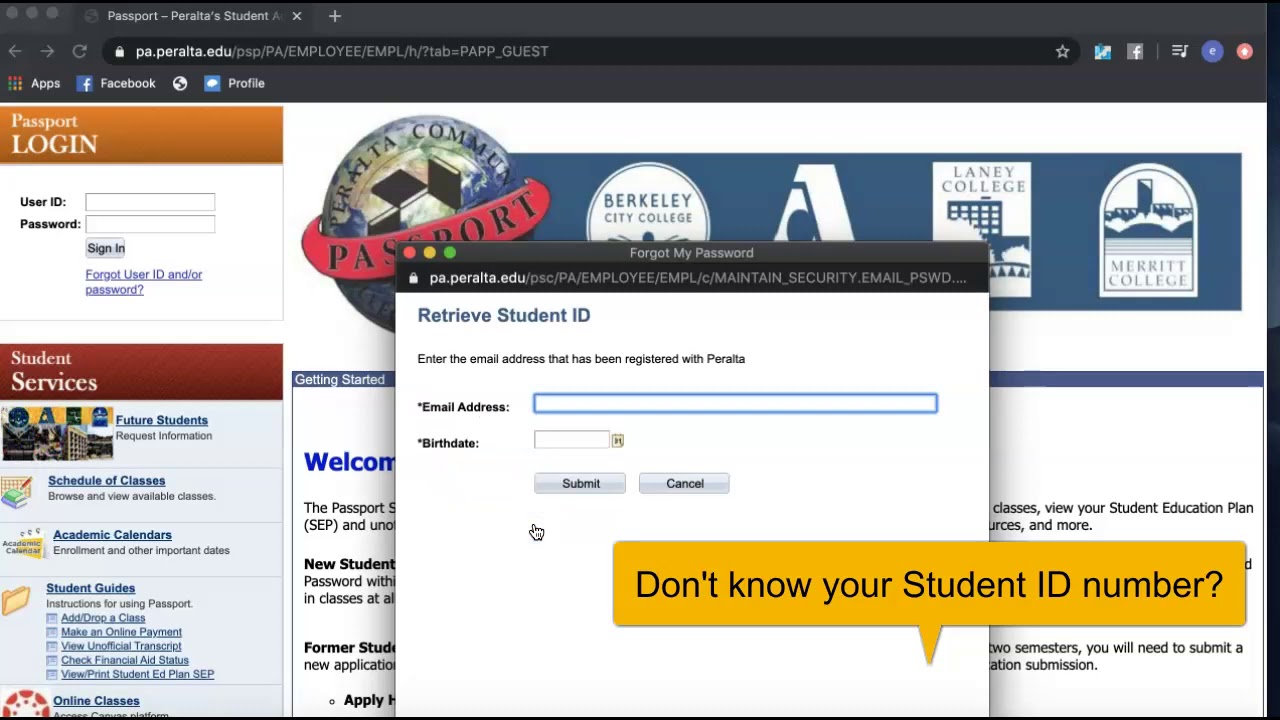The height and width of the screenshot is (720, 1280).
Task: Click the Add/Drop a Class list icon
Action: pyautogui.click(x=52, y=618)
